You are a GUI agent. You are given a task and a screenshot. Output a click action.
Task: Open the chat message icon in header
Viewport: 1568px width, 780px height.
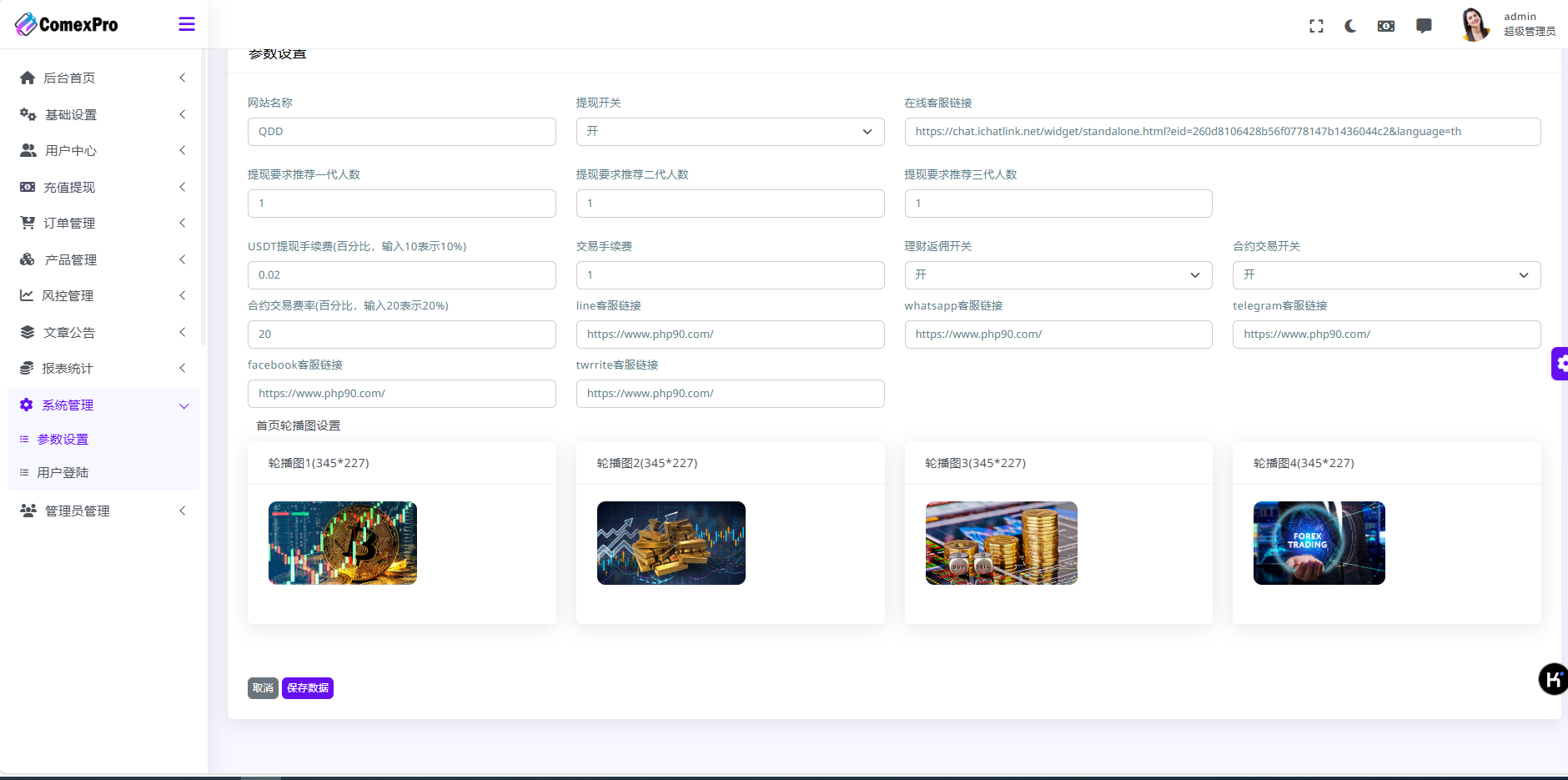click(1424, 26)
